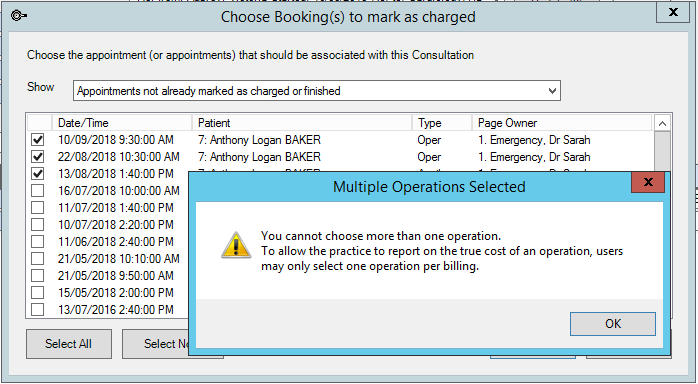Close the Multiple Operations Selected dialog
Image resolution: width=698 pixels, height=384 pixels.
click(648, 182)
